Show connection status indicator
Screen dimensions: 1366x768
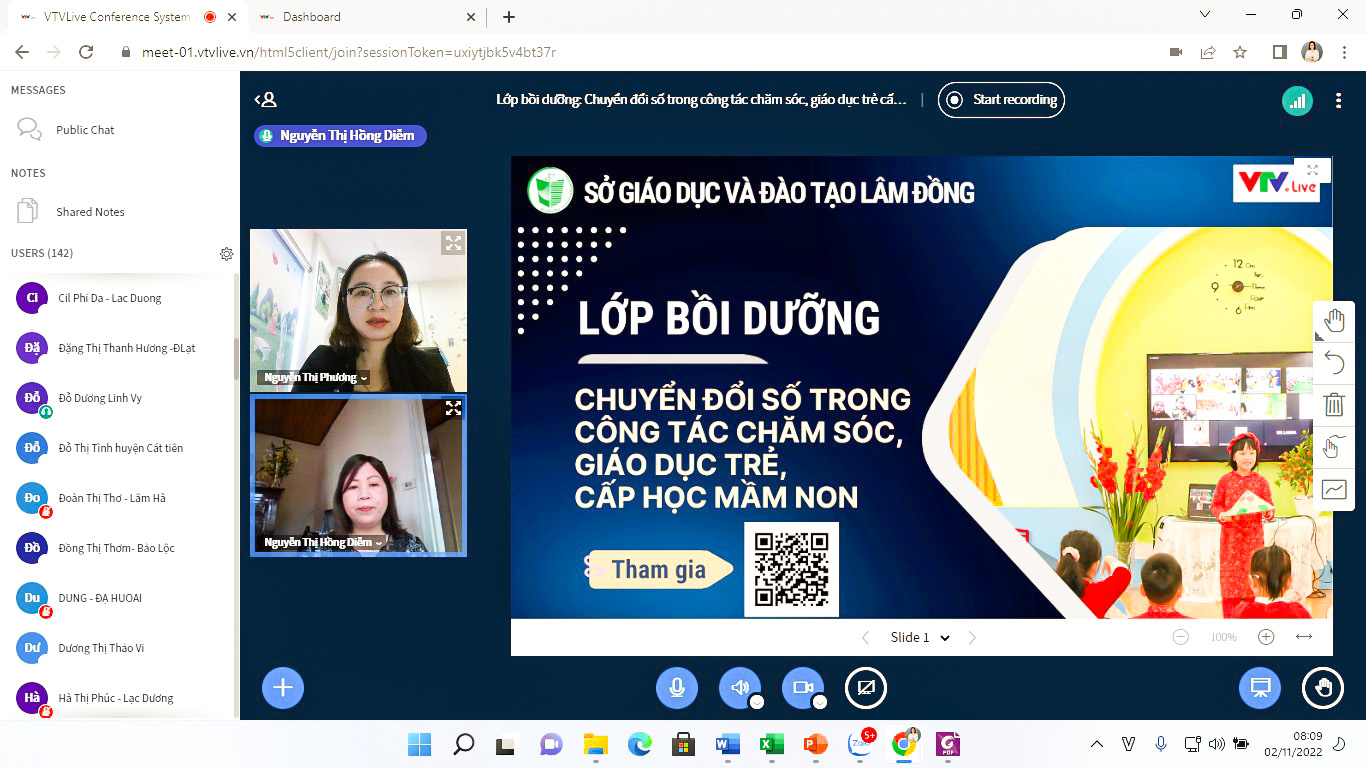pyautogui.click(x=1298, y=100)
